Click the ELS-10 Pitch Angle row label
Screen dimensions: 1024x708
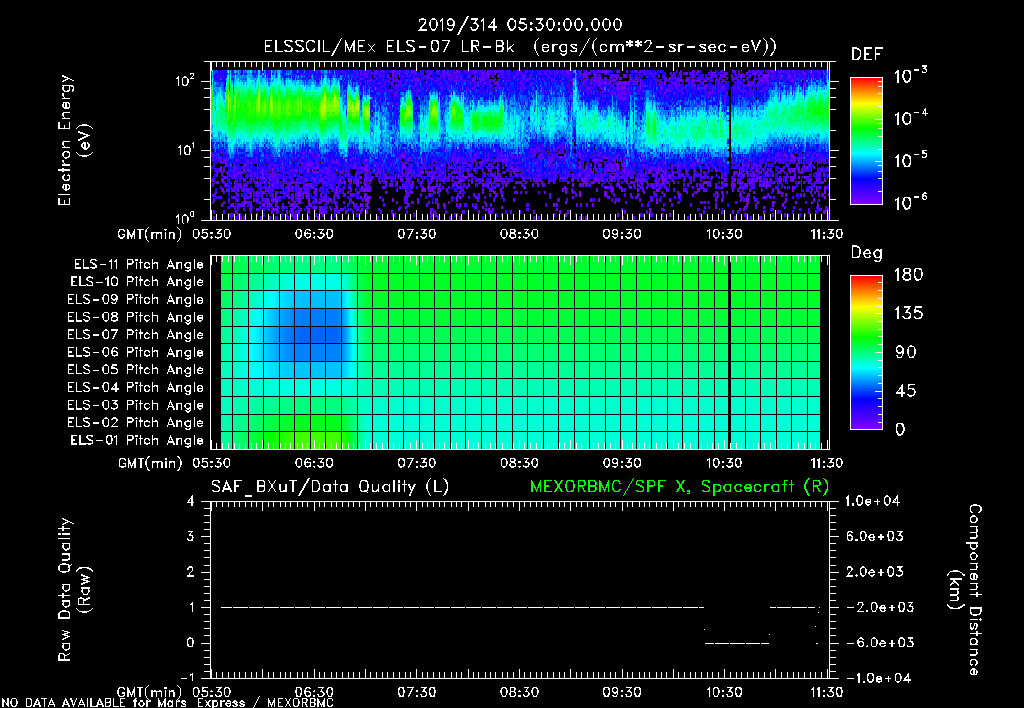click(x=137, y=282)
